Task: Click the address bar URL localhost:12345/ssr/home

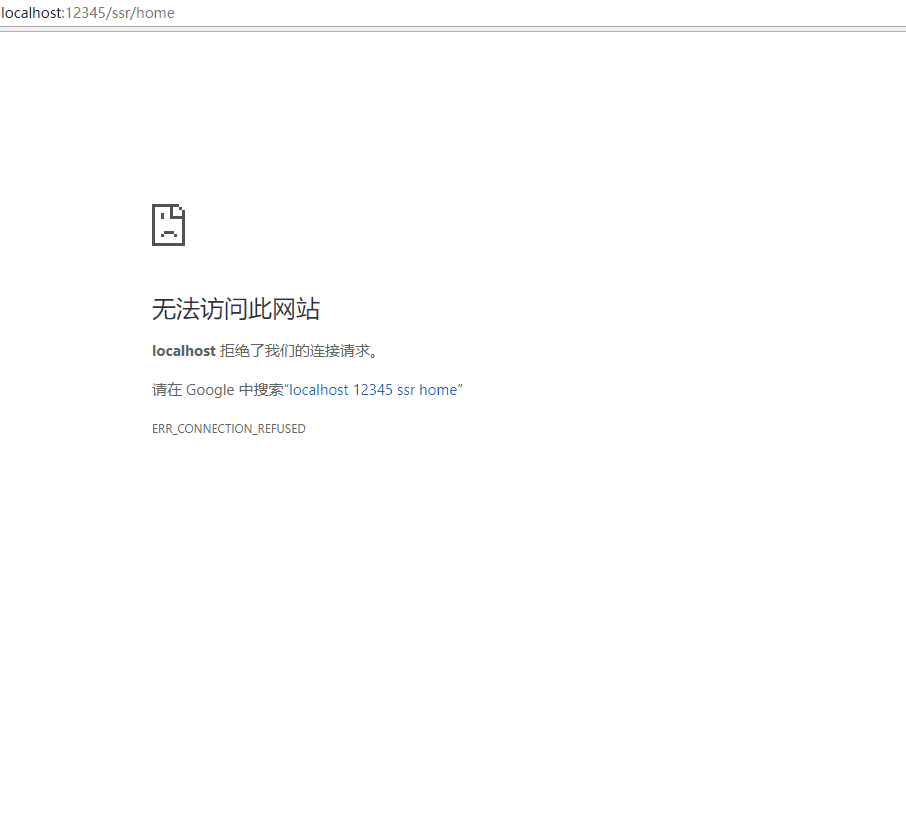Action: coord(88,13)
